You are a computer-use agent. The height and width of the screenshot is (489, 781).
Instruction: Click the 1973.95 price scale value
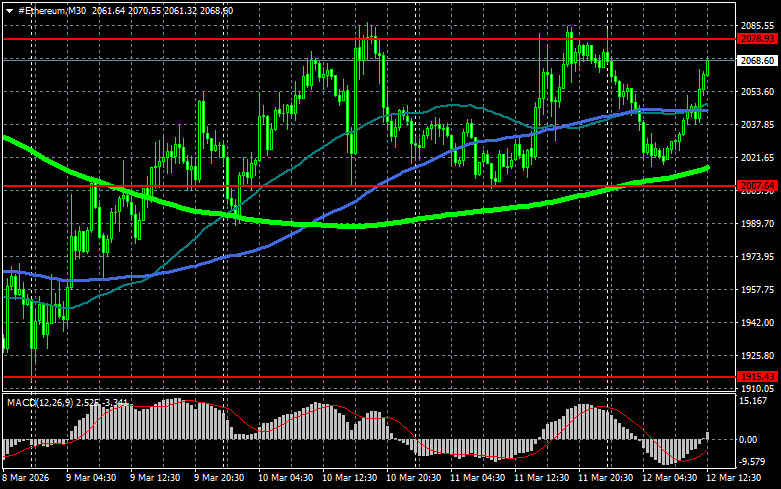tap(758, 256)
